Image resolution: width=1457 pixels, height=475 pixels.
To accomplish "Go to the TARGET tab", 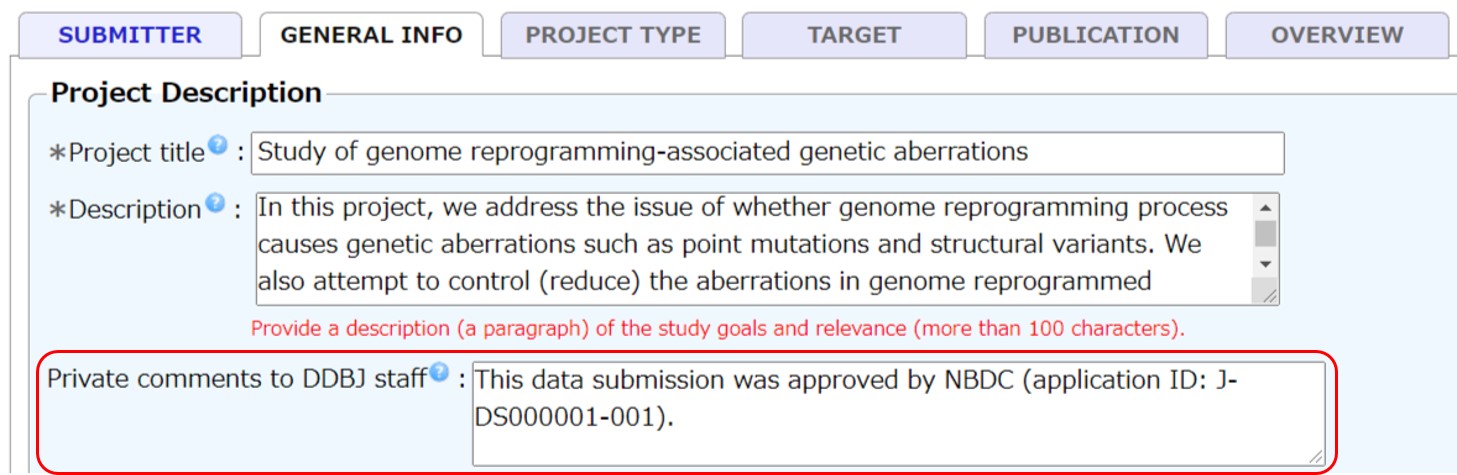I will (x=854, y=35).
